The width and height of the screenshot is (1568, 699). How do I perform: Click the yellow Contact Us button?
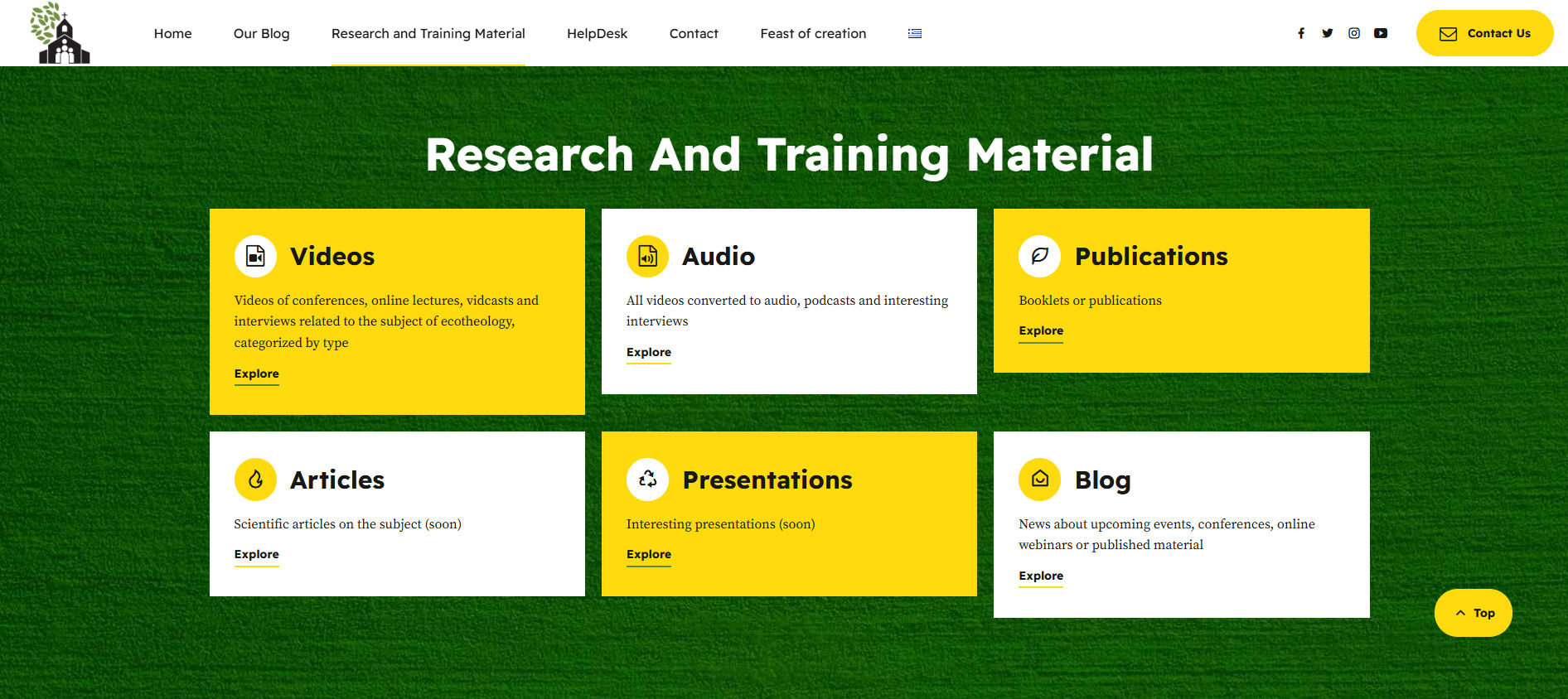(1485, 33)
